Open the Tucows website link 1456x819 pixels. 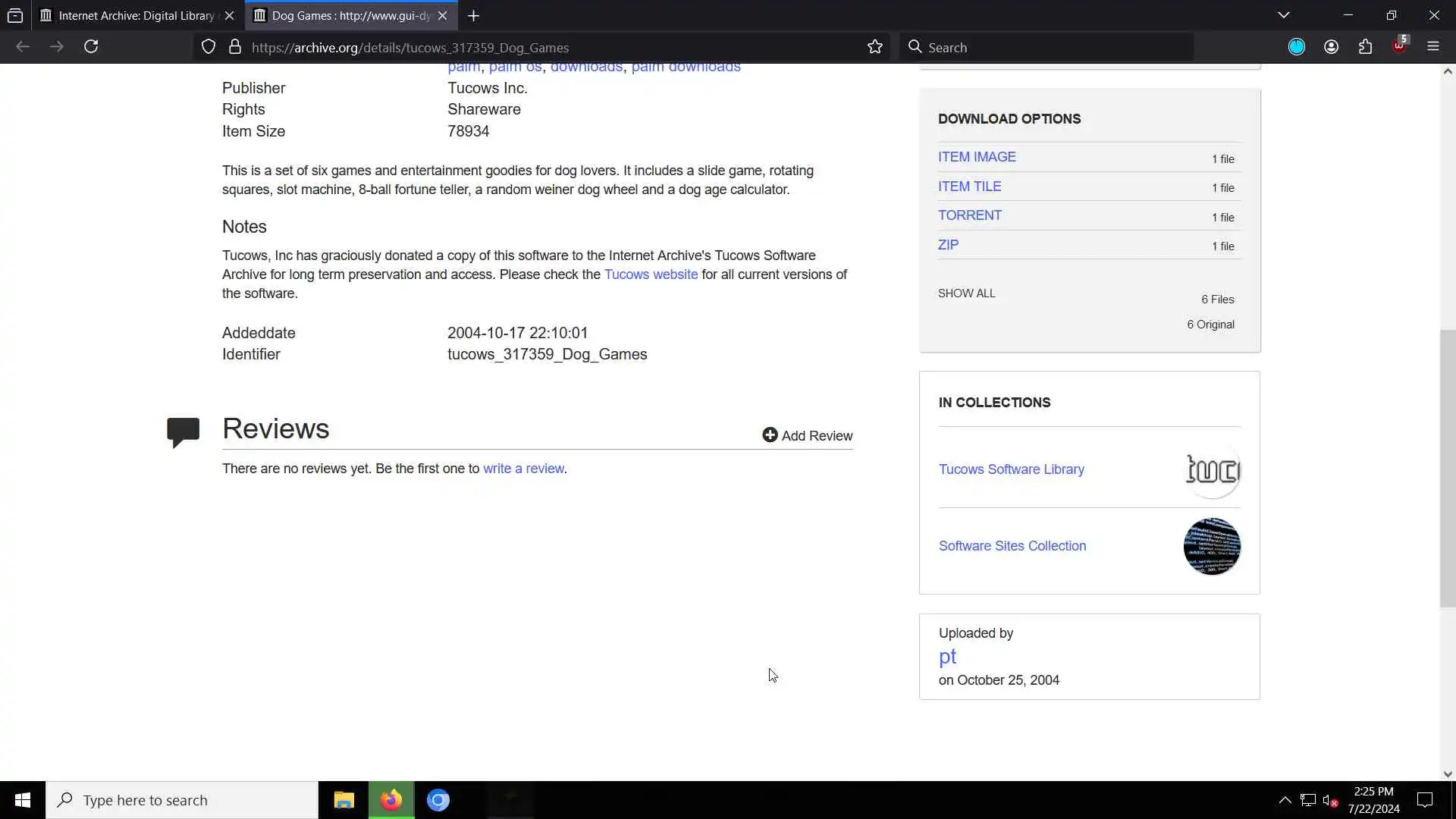coord(651,275)
